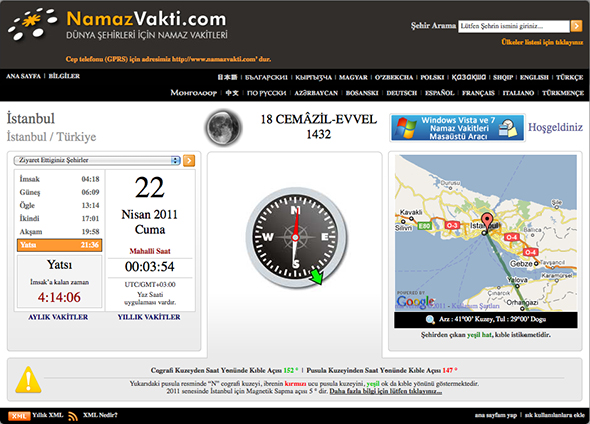590x424 pixels.
Task: Open the Ziyaret Ettiğiniz Şehirler dropdown
Action: tap(97, 160)
